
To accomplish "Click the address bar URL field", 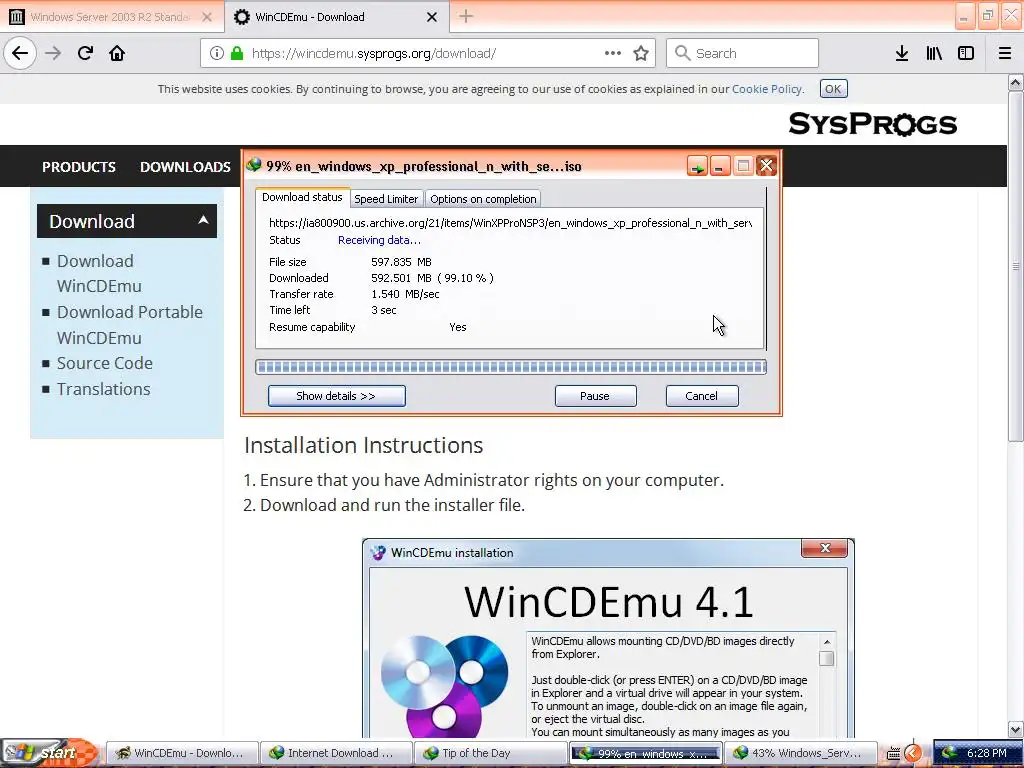I will (x=428, y=53).
